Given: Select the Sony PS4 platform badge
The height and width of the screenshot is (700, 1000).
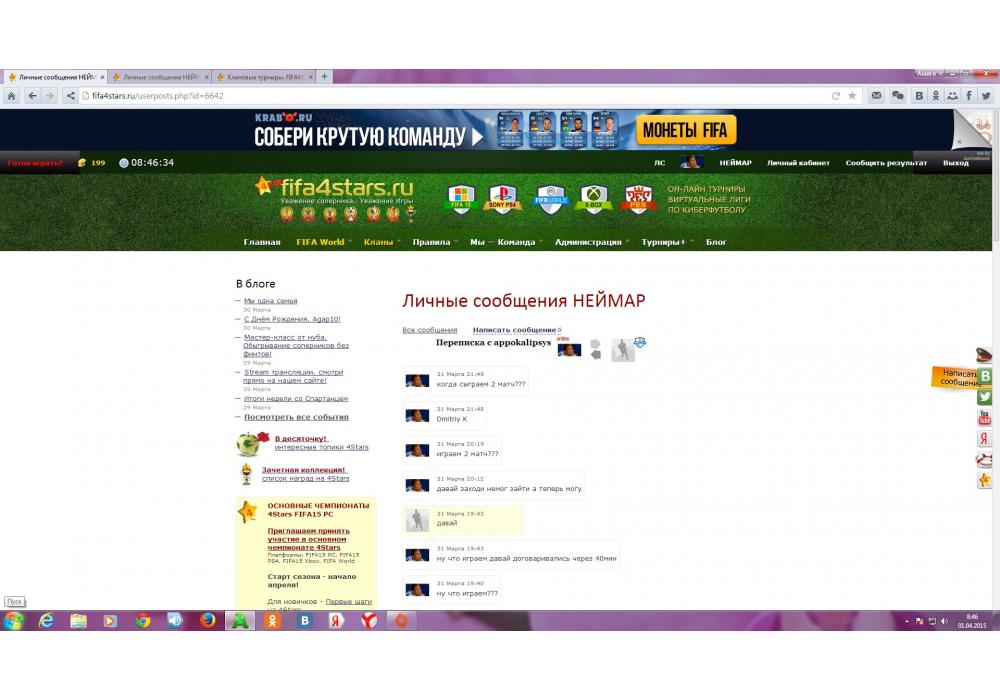Looking at the screenshot, I should click(x=502, y=198).
